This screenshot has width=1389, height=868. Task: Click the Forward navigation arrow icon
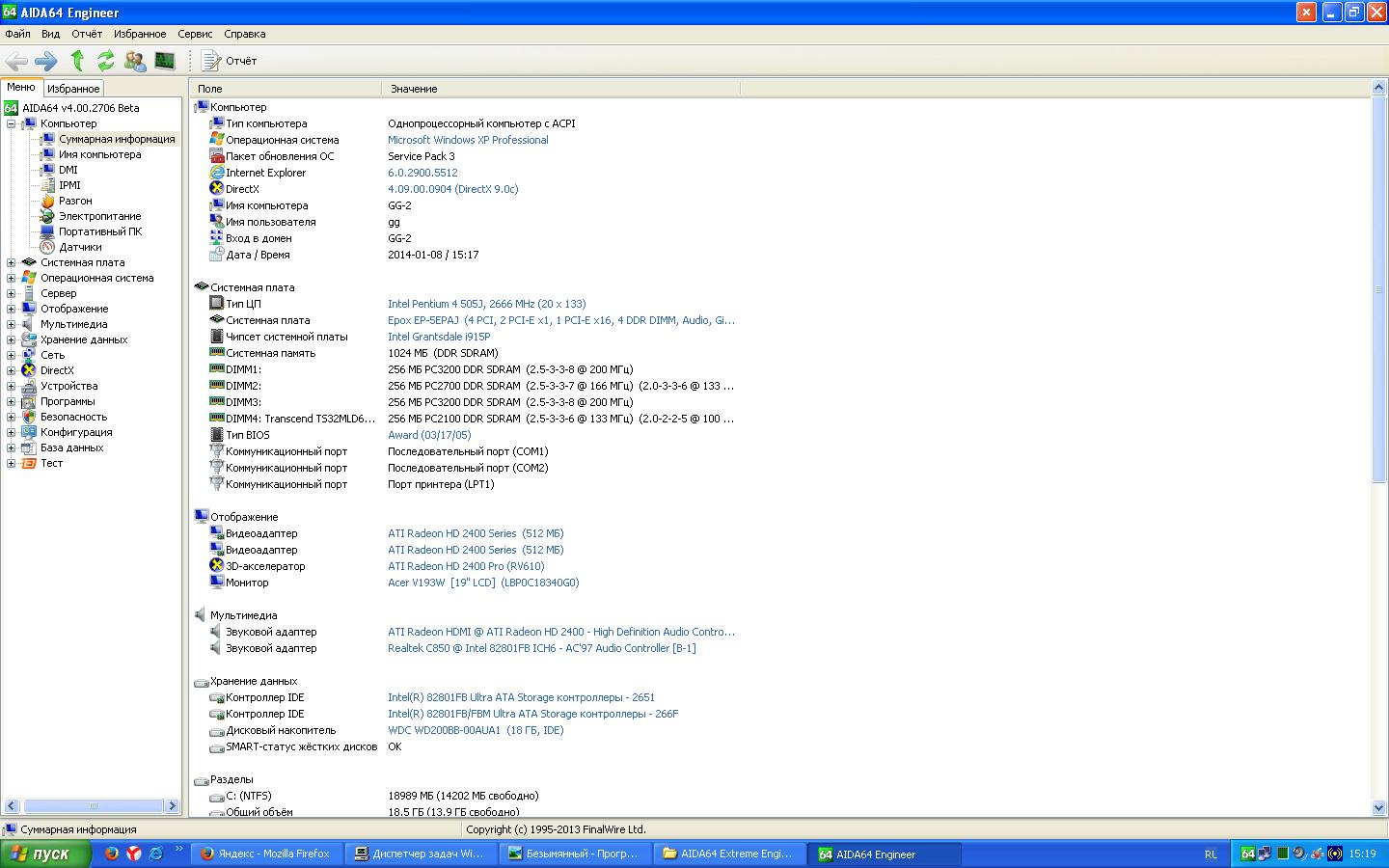[46, 61]
